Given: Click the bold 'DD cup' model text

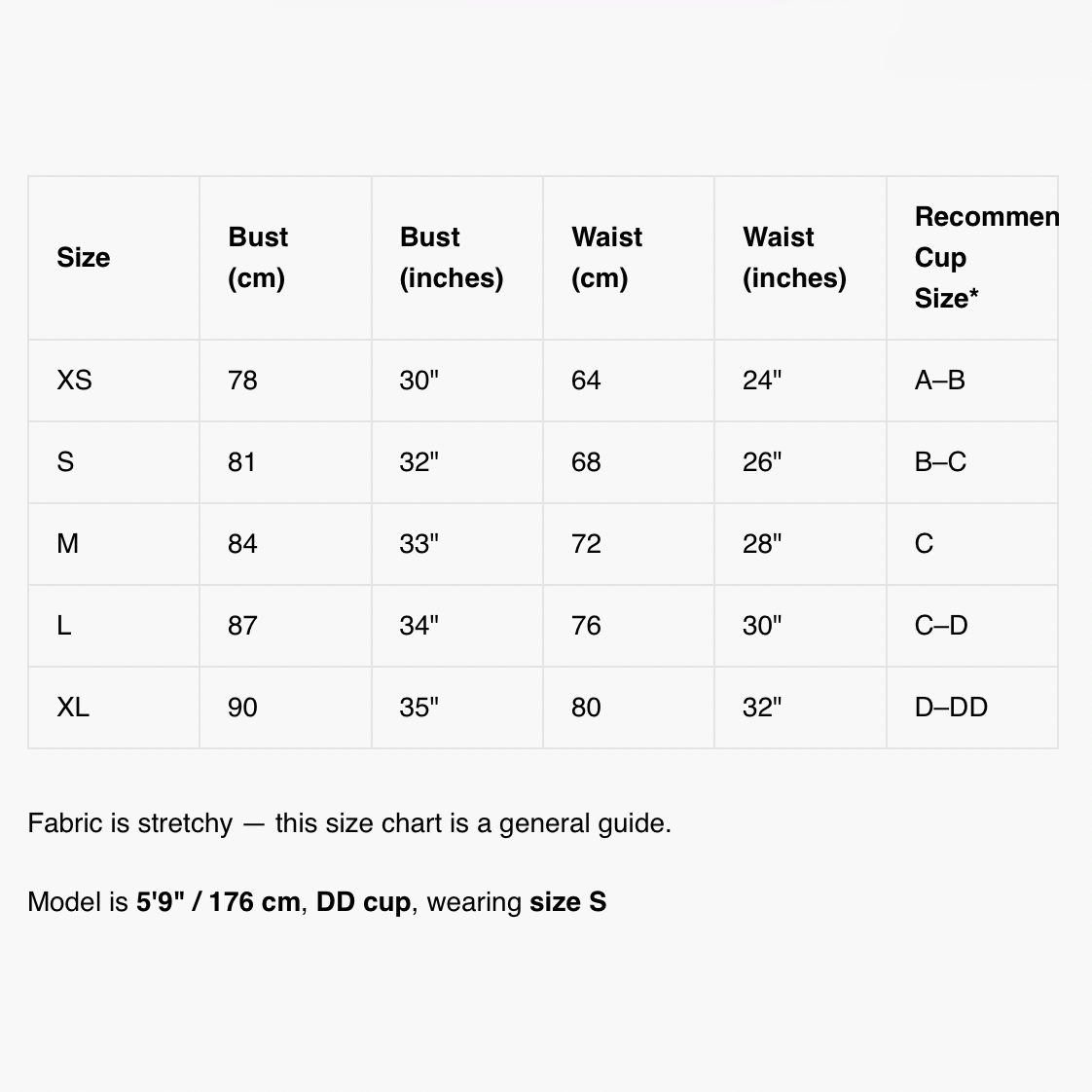Looking at the screenshot, I should pos(364,902).
